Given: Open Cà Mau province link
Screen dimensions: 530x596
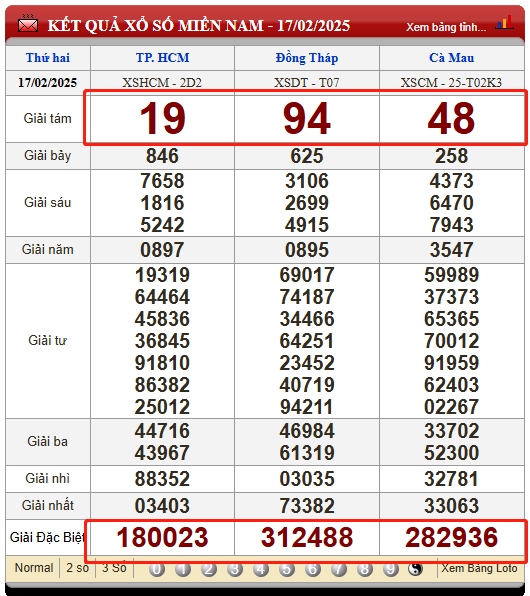Looking at the screenshot, I should (x=452, y=58).
